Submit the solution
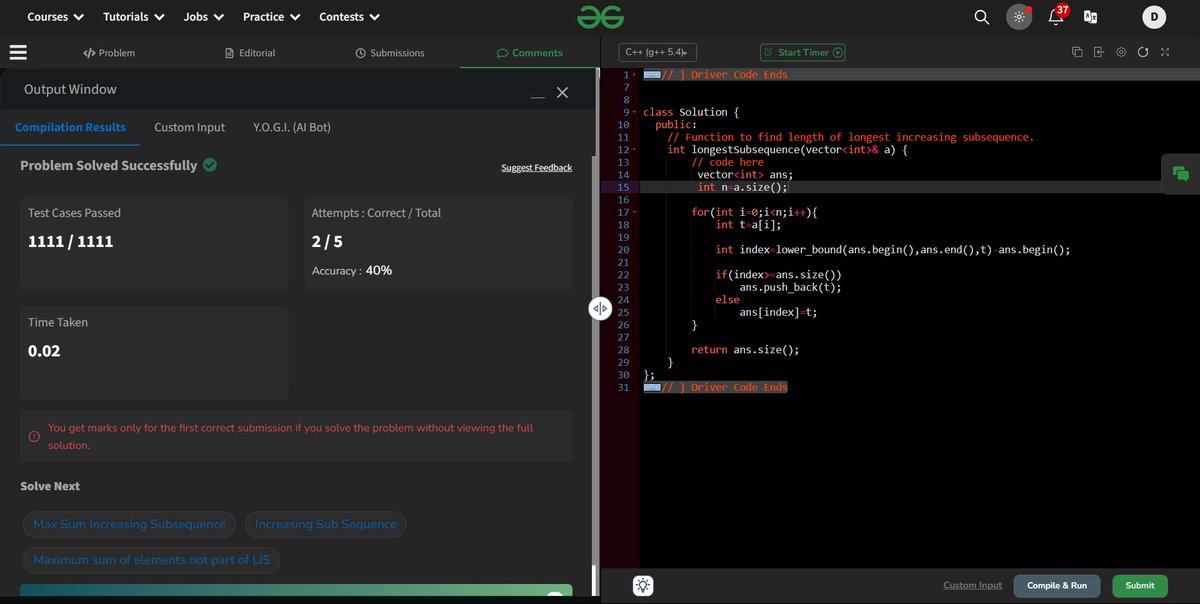 [x=1139, y=586]
